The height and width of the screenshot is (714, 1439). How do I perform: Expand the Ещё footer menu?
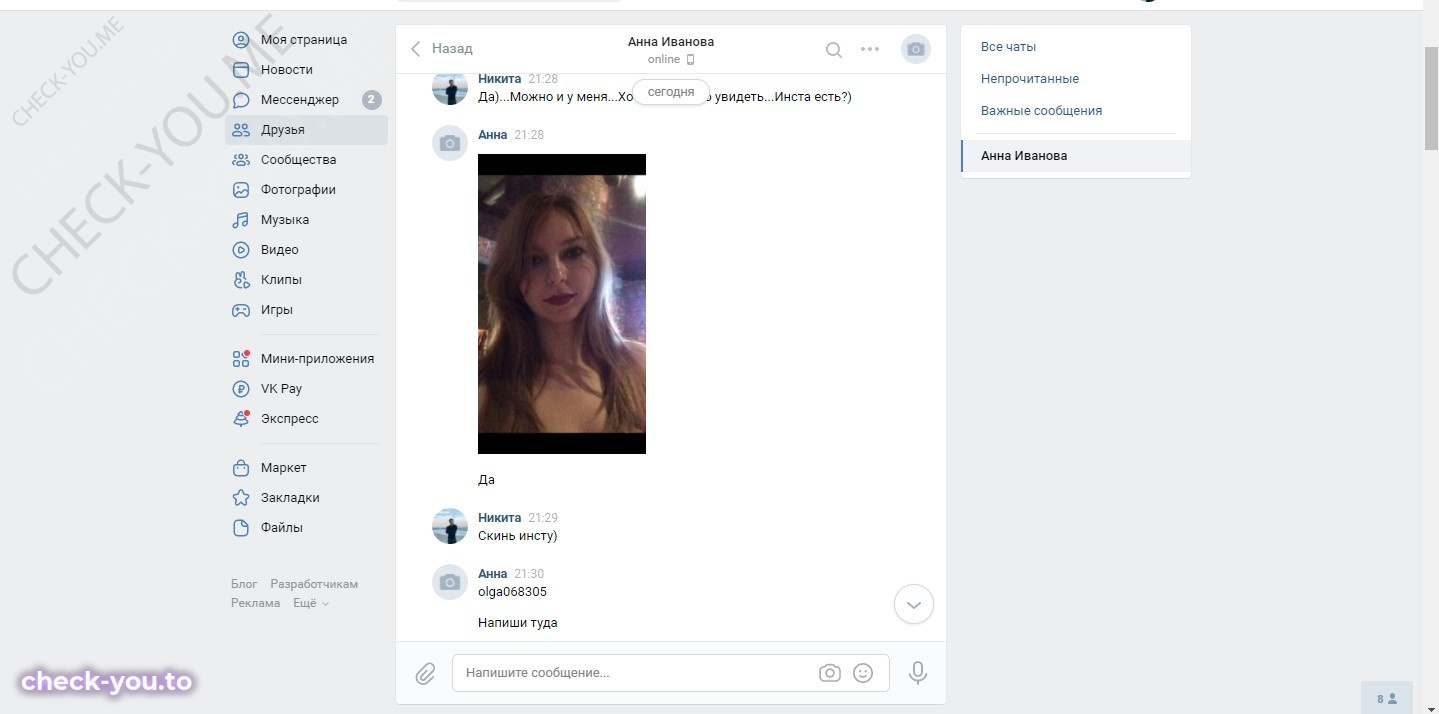click(x=311, y=603)
